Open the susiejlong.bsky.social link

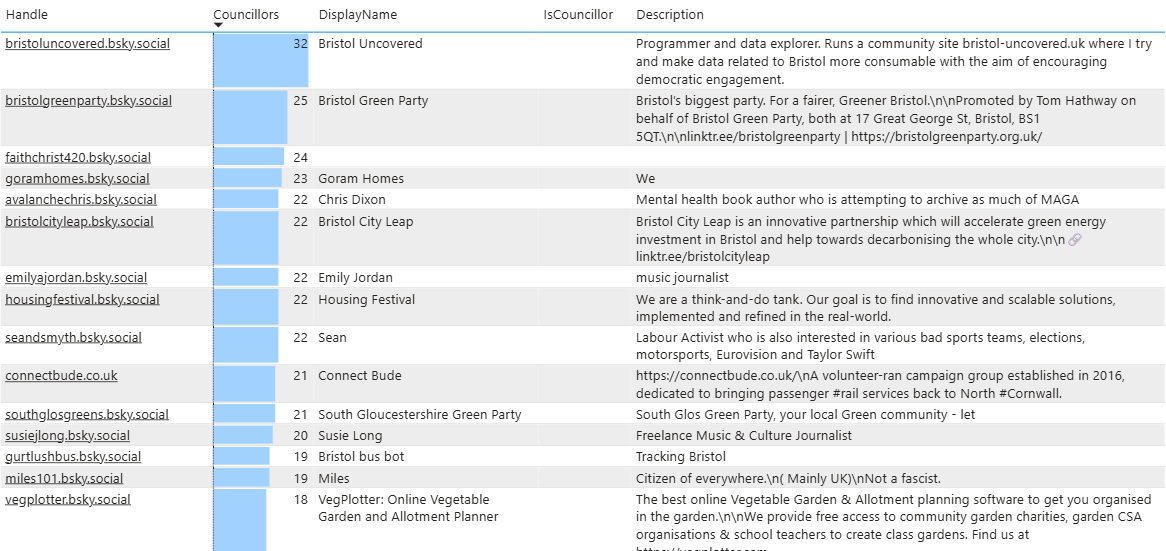(67, 436)
